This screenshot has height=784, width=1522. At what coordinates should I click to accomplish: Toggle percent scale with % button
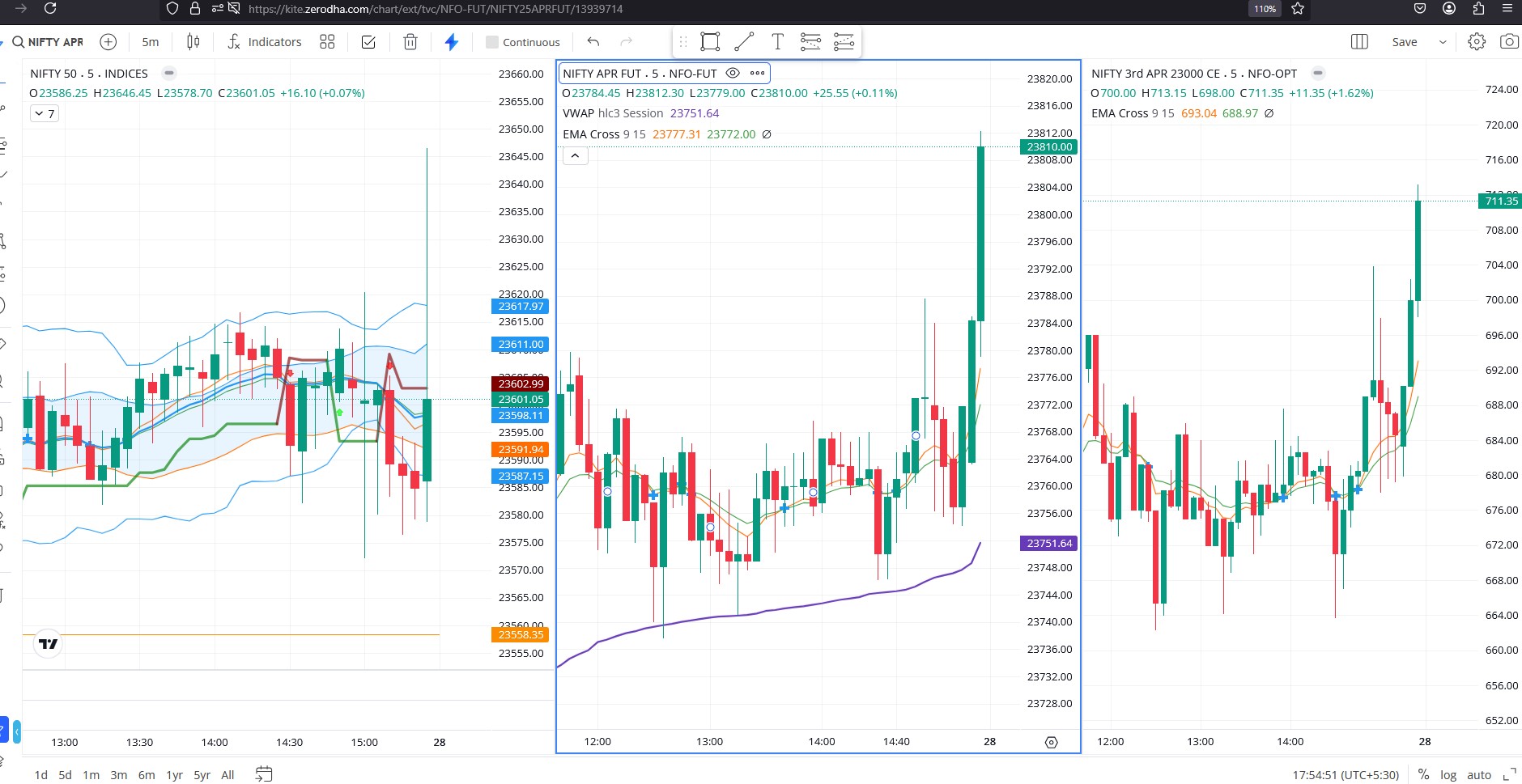point(1423,775)
